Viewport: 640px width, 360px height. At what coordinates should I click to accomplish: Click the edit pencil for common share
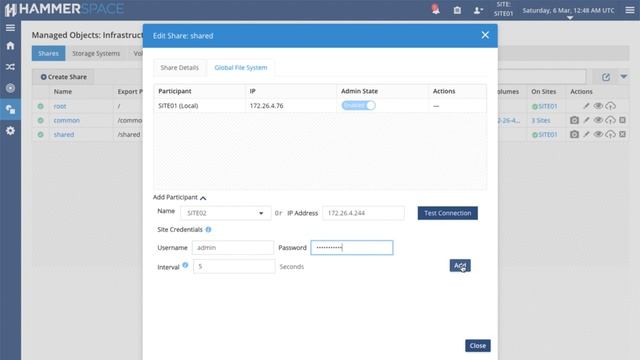(586, 120)
